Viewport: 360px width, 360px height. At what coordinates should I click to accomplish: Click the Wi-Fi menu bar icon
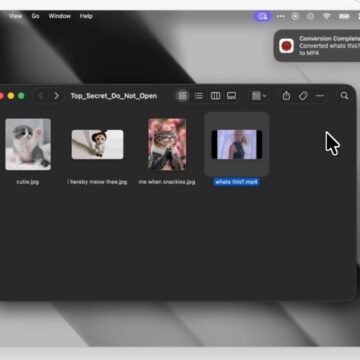pyautogui.click(x=327, y=16)
